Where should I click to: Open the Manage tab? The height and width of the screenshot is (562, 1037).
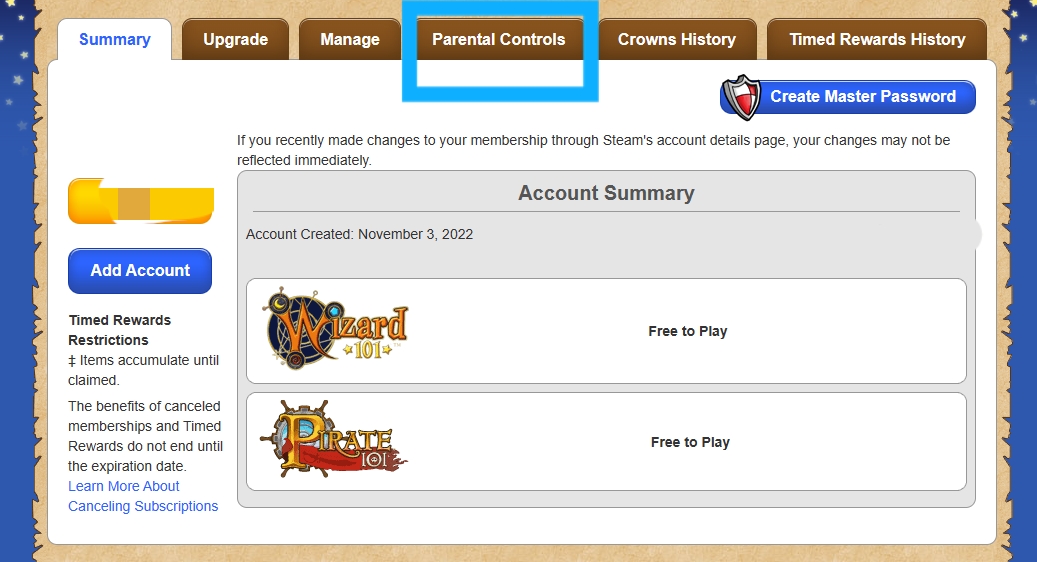(x=350, y=40)
